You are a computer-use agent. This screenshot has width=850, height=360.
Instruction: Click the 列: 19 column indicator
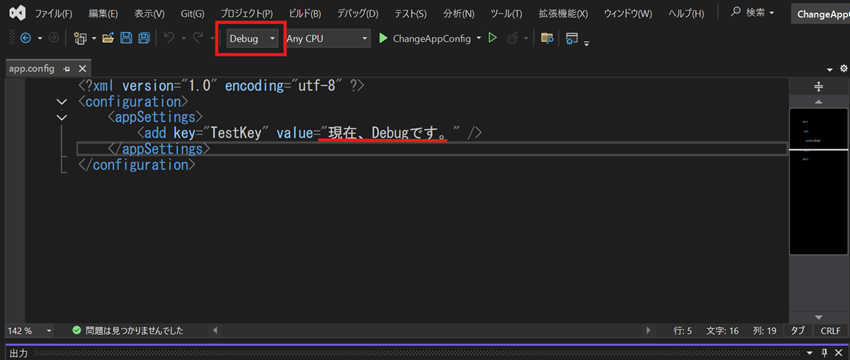(x=765, y=330)
